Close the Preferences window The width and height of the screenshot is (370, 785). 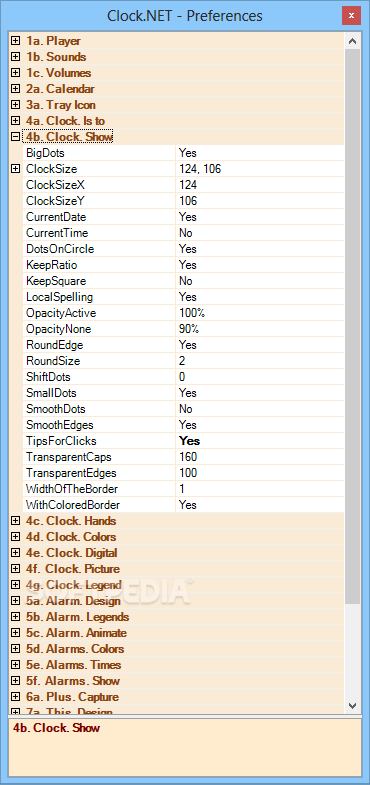(x=351, y=16)
